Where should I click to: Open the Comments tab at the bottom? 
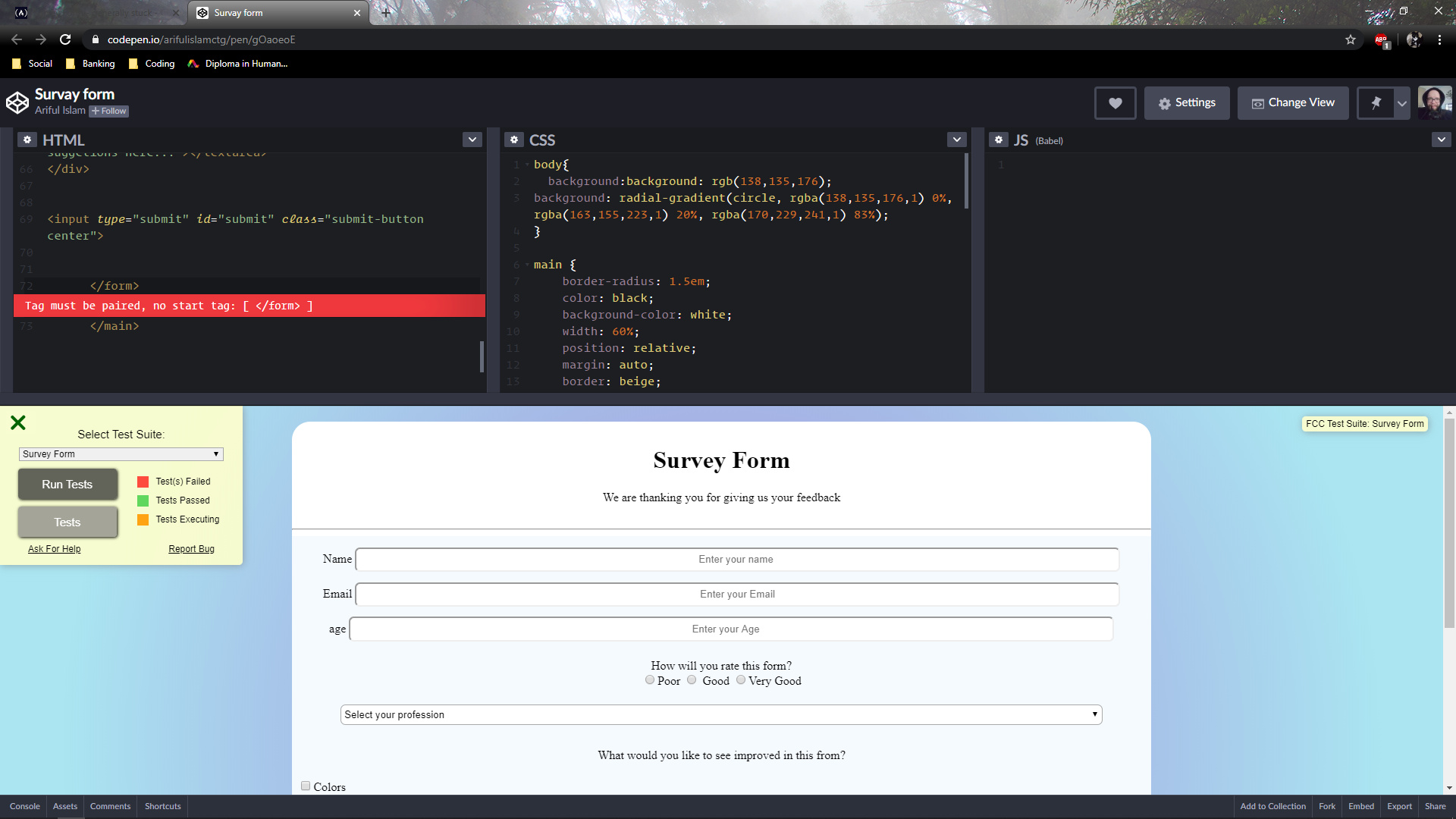tap(110, 806)
